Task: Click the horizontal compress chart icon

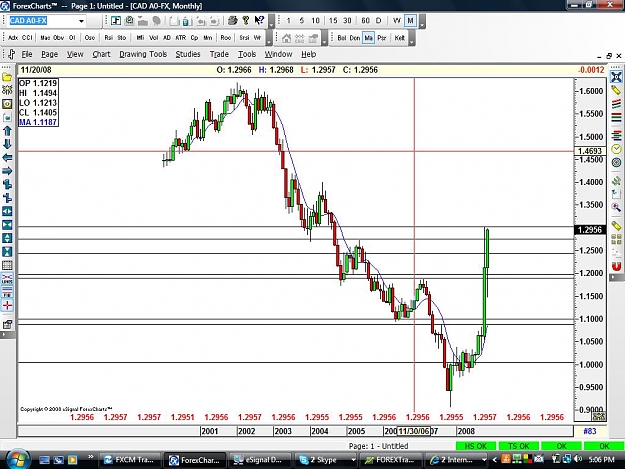Action: pyautogui.click(x=7, y=225)
